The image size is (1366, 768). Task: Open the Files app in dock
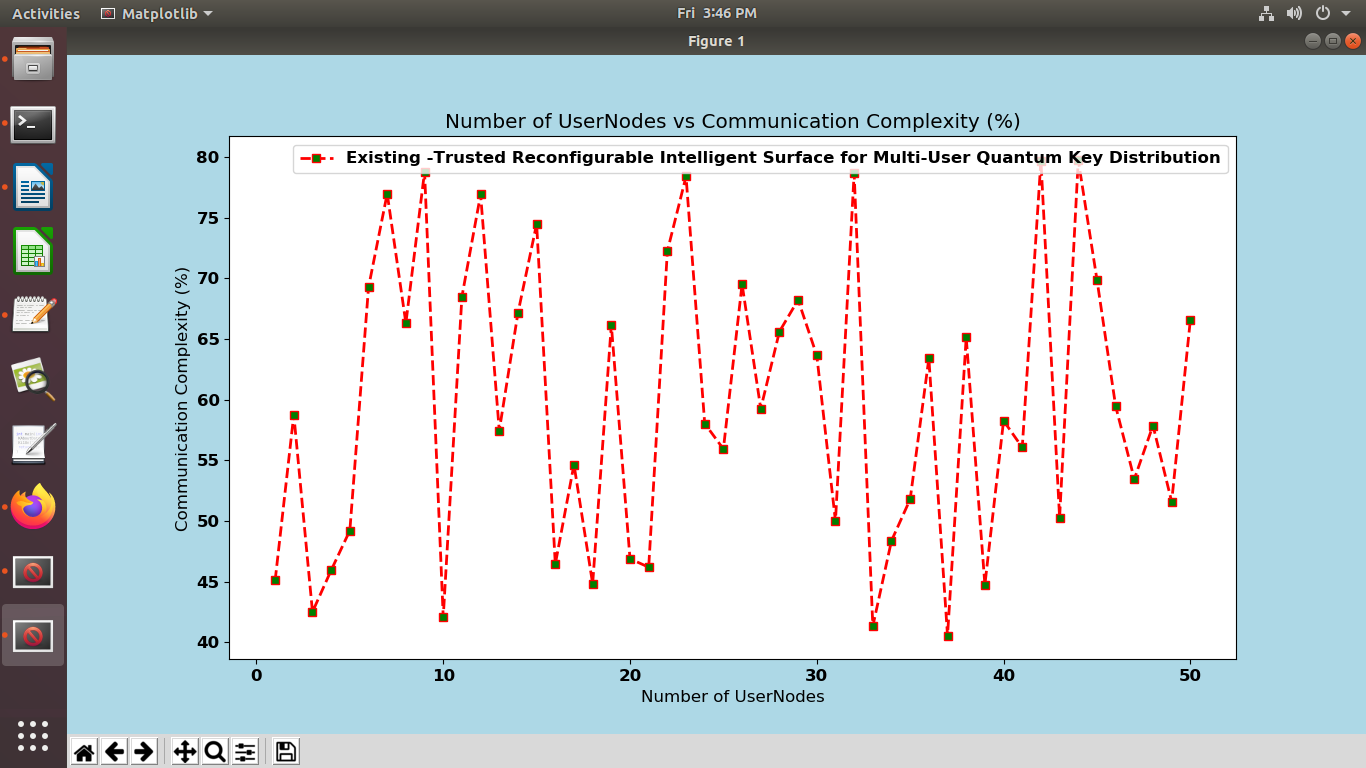33,60
